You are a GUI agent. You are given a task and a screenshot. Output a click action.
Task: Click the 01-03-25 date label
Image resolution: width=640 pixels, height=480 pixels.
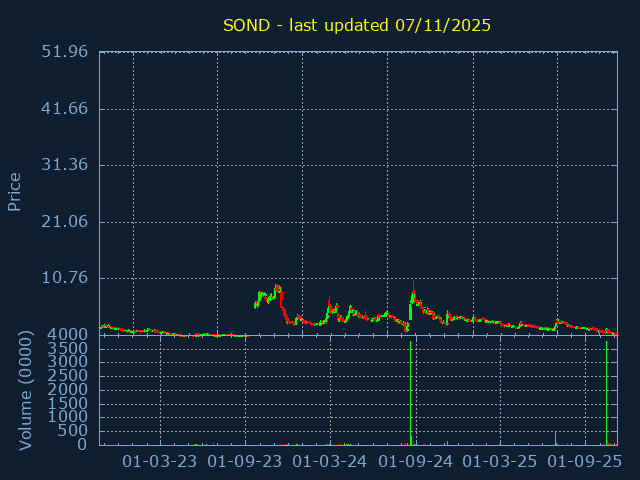click(x=500, y=461)
